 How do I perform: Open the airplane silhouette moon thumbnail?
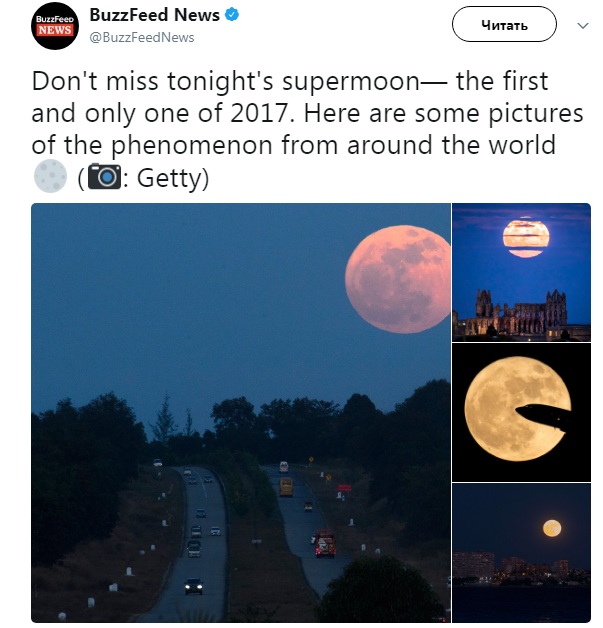pos(521,411)
